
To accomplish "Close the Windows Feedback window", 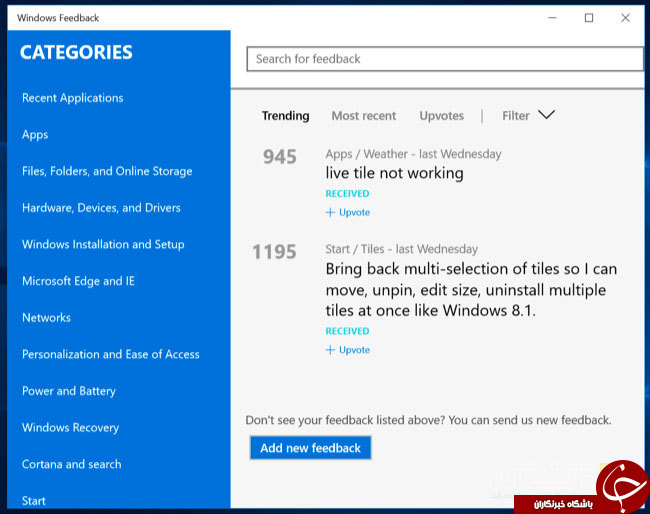I will point(626,18).
